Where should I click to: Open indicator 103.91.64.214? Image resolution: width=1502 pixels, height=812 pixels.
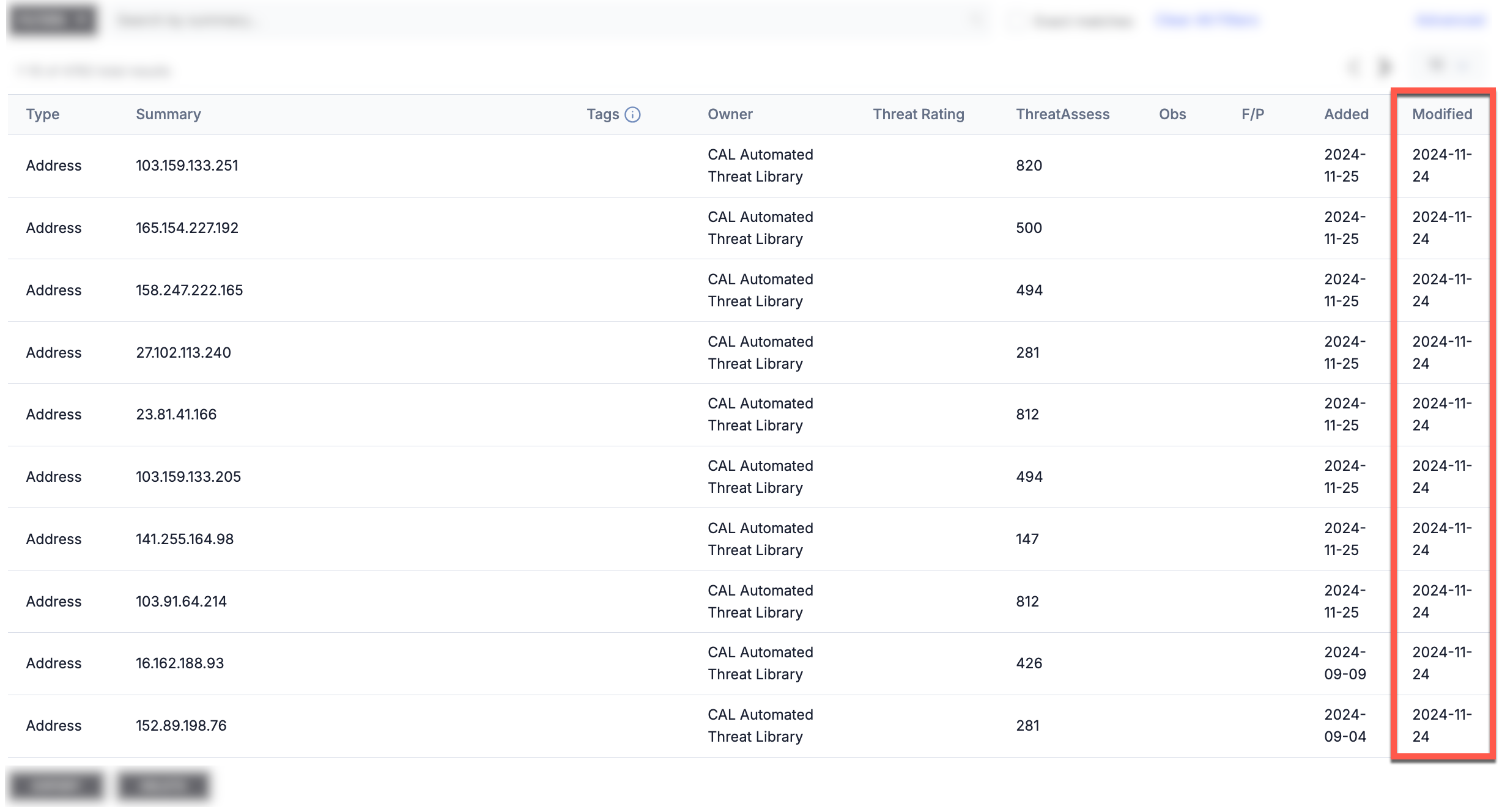181,602
